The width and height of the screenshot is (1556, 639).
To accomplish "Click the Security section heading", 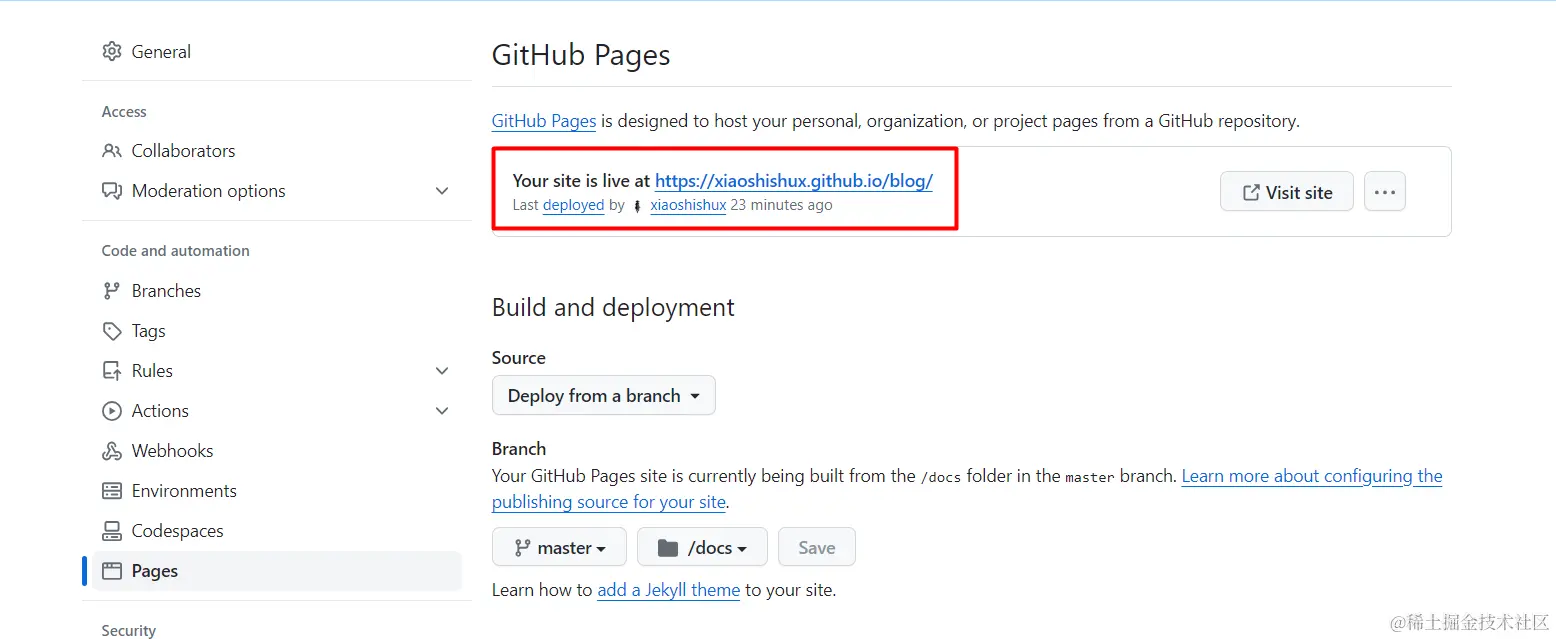I will click(x=129, y=630).
